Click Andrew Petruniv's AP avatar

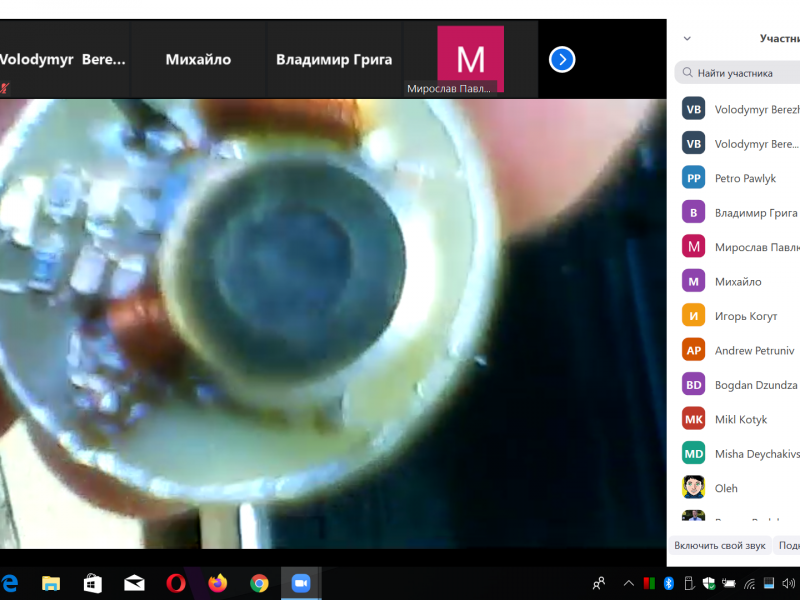pos(694,350)
